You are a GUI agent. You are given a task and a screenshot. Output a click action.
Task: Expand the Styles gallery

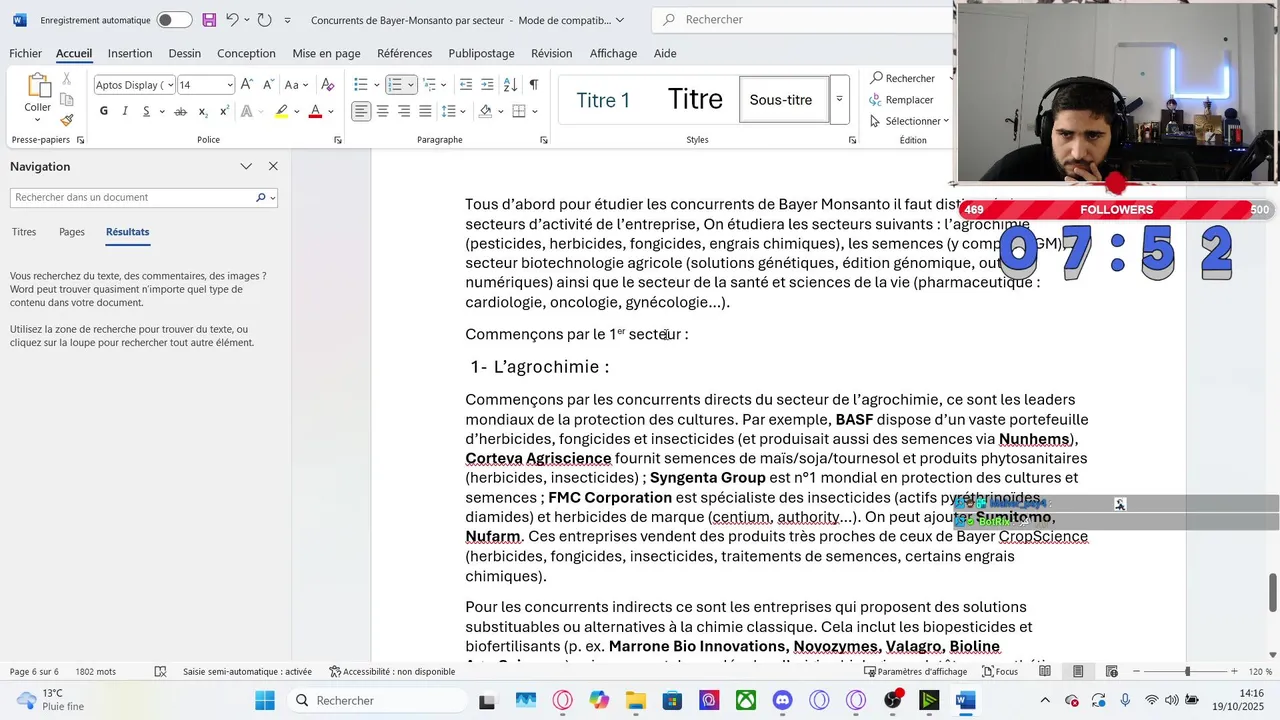(x=839, y=99)
